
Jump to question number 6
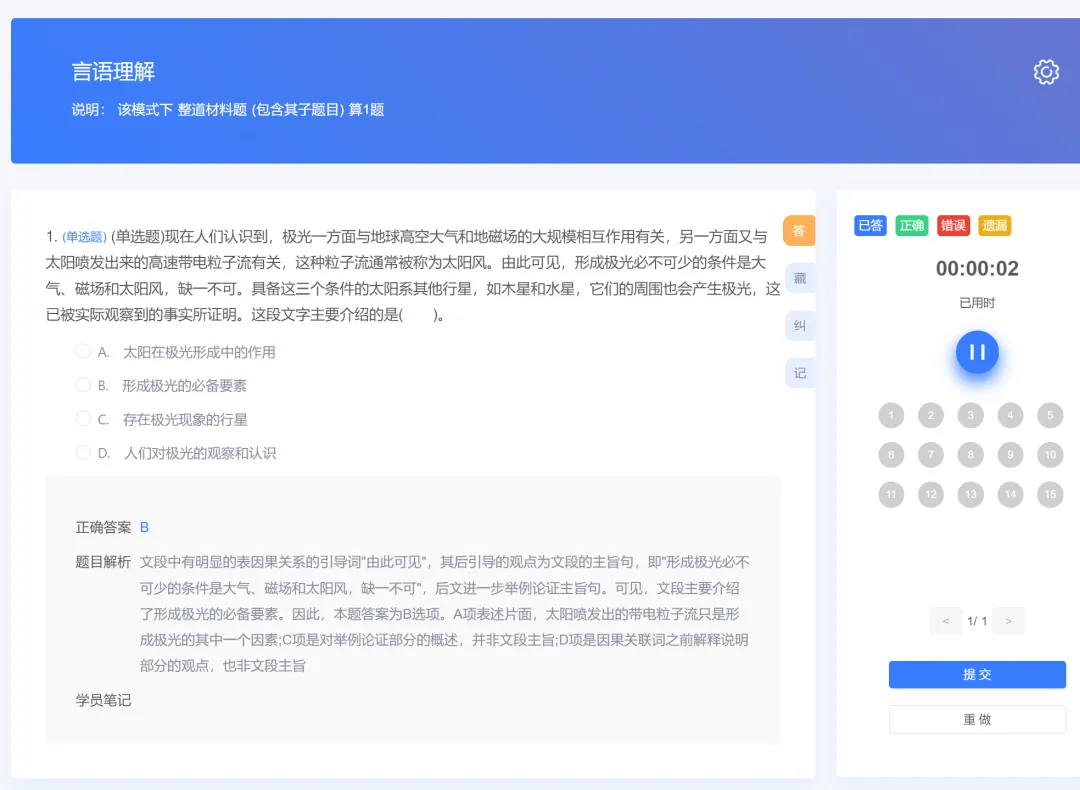[891, 455]
